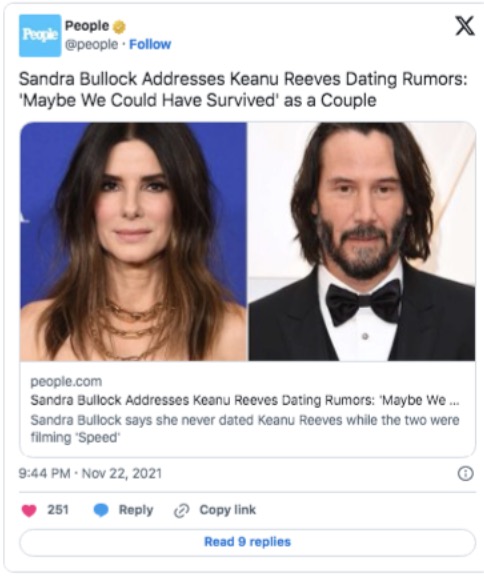Image resolution: width=484 pixels, height=580 pixels.
Task: Click the Reply label
Action: (136, 510)
